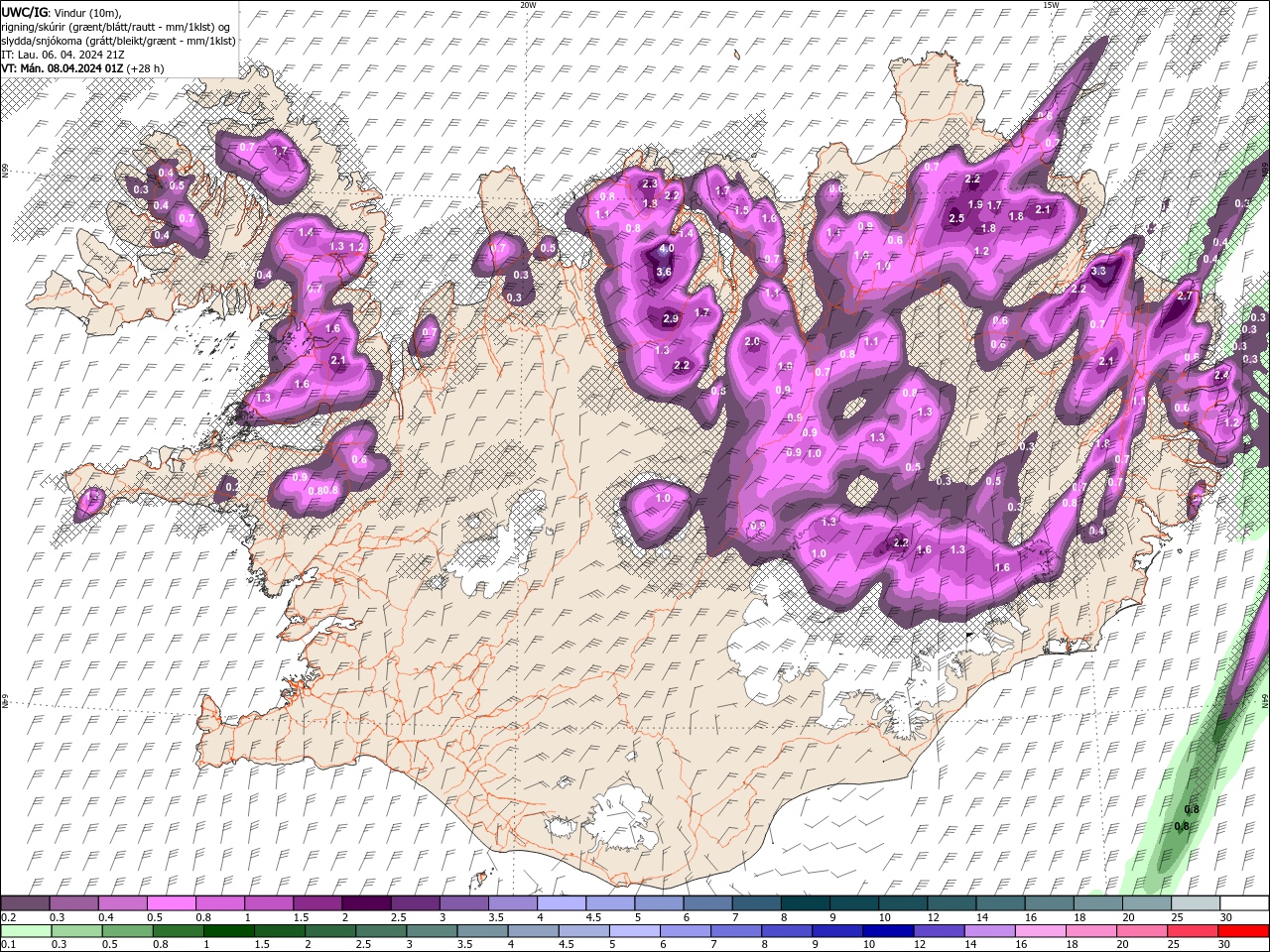The height and width of the screenshot is (952, 1270).
Task: Click the '0.1' label on rain scale
Action: [x=6, y=945]
